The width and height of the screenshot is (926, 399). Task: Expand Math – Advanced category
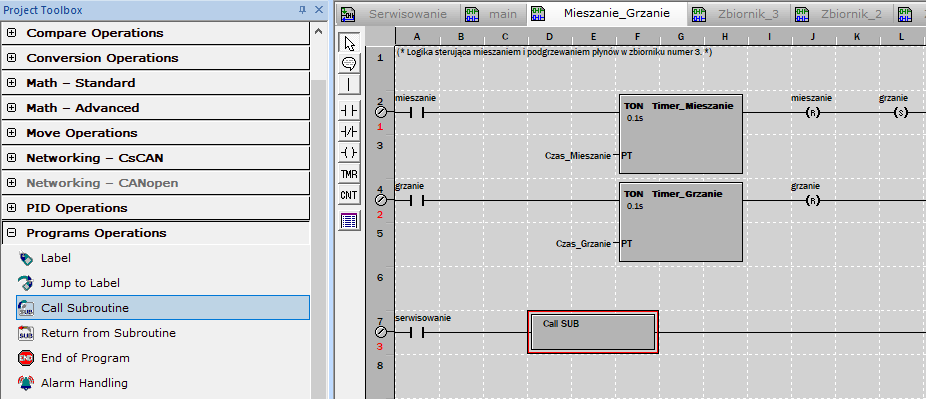click(11, 108)
